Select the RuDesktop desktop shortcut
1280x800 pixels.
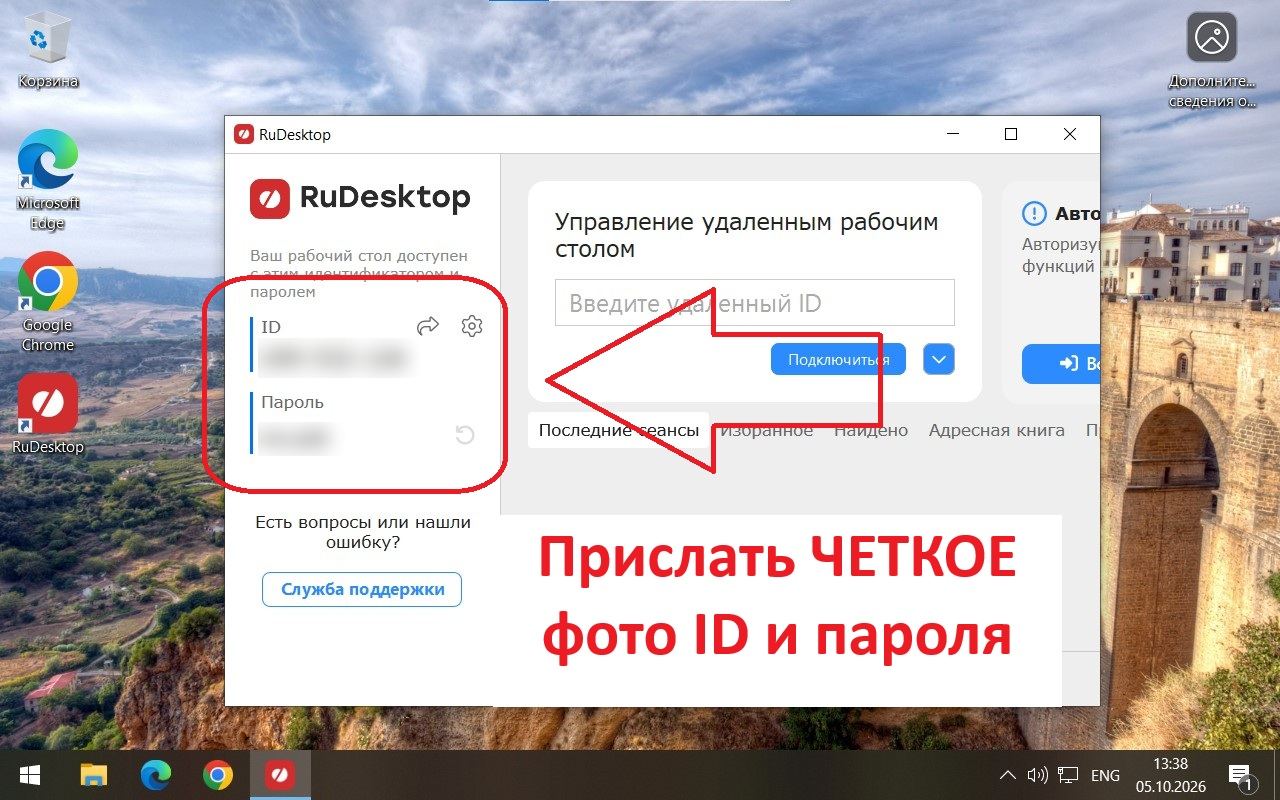tap(48, 414)
